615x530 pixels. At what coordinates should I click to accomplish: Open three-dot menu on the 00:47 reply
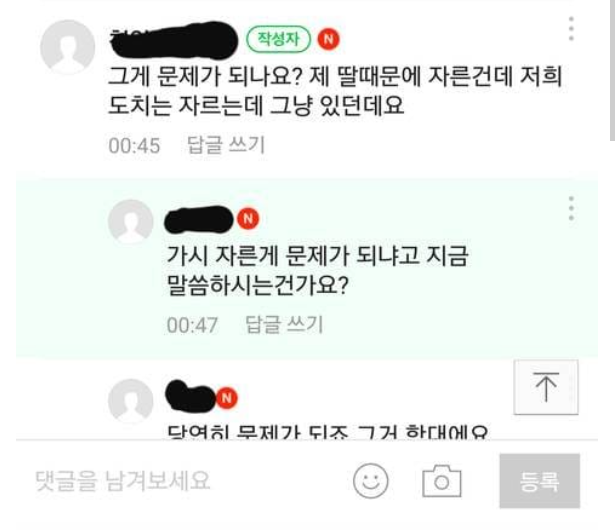point(571,208)
